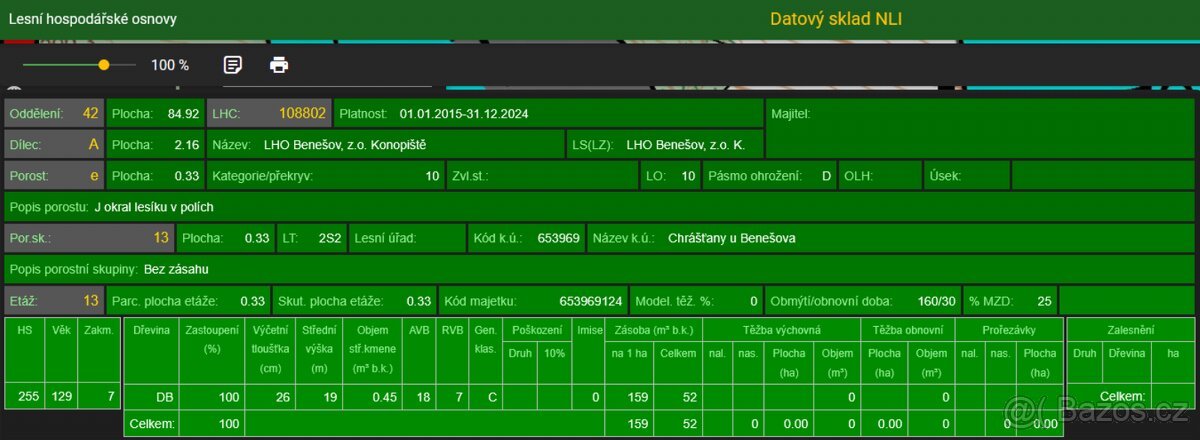1200x440 pixels.
Task: Click the LHC code 108802 field
Action: pos(269,114)
